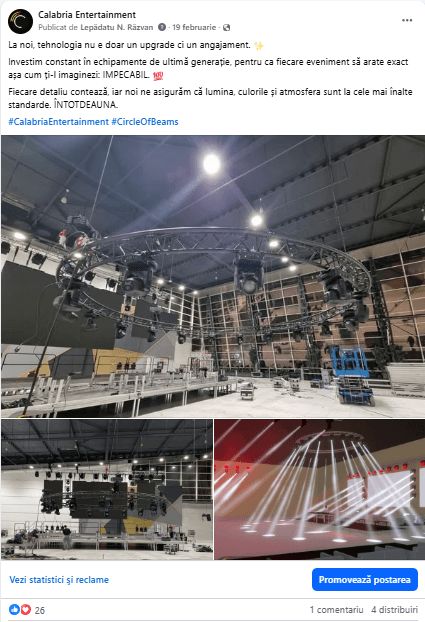Viewport: 425px width, 622px height.
Task: Show the 1 comentariu comments
Action: [x=337, y=610]
